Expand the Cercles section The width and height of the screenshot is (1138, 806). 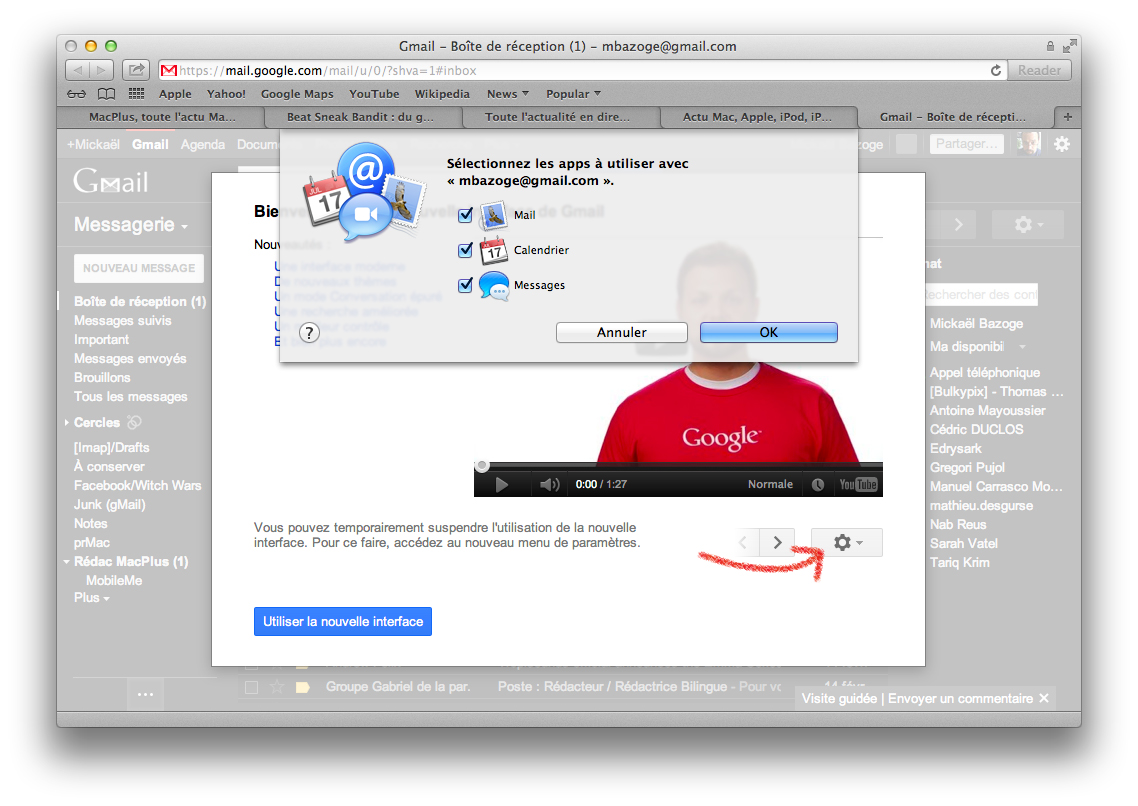coord(67,422)
